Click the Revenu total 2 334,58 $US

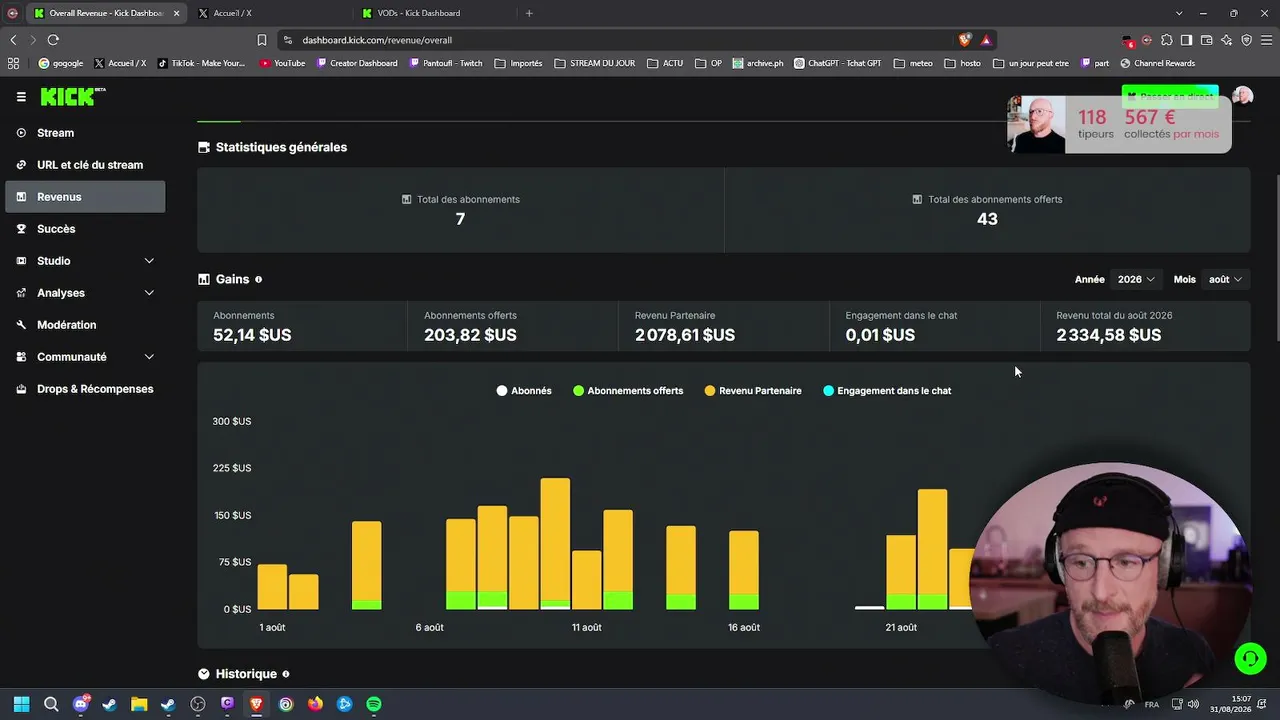pyautogui.click(x=1109, y=335)
